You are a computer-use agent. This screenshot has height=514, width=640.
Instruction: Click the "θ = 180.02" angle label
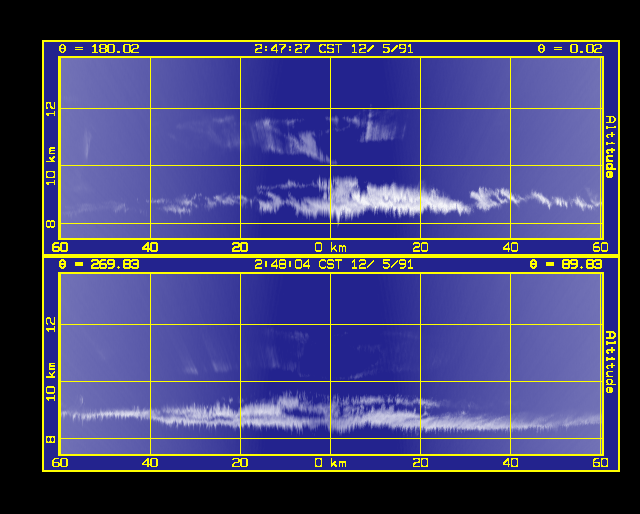coord(99,49)
